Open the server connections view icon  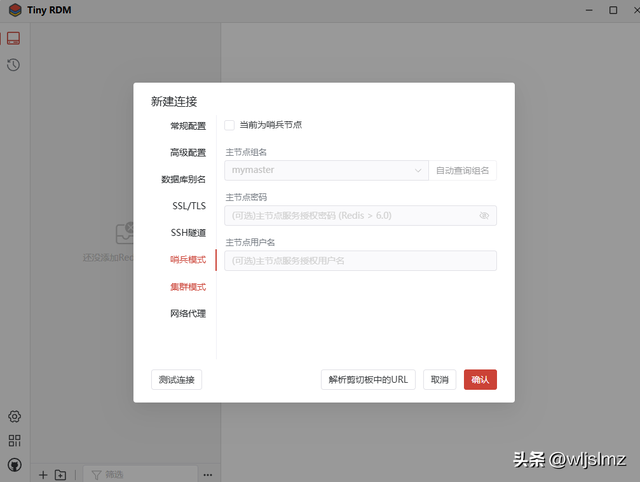13,38
